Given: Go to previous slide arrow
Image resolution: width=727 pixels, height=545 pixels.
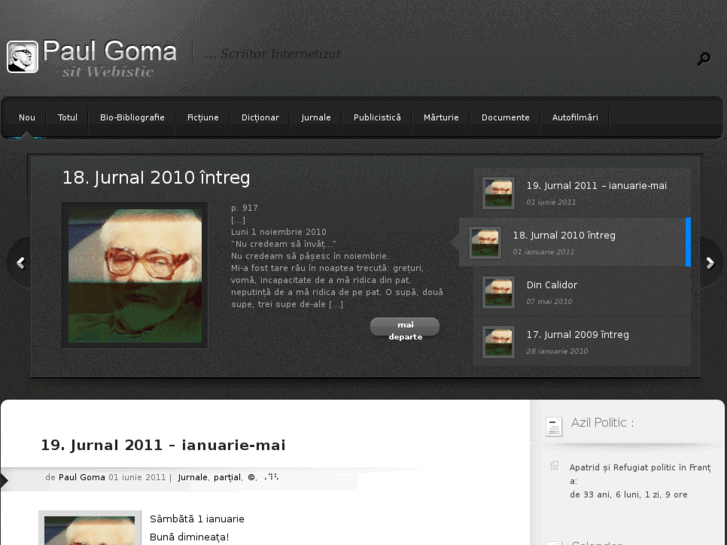Looking at the screenshot, I should pos(20,263).
